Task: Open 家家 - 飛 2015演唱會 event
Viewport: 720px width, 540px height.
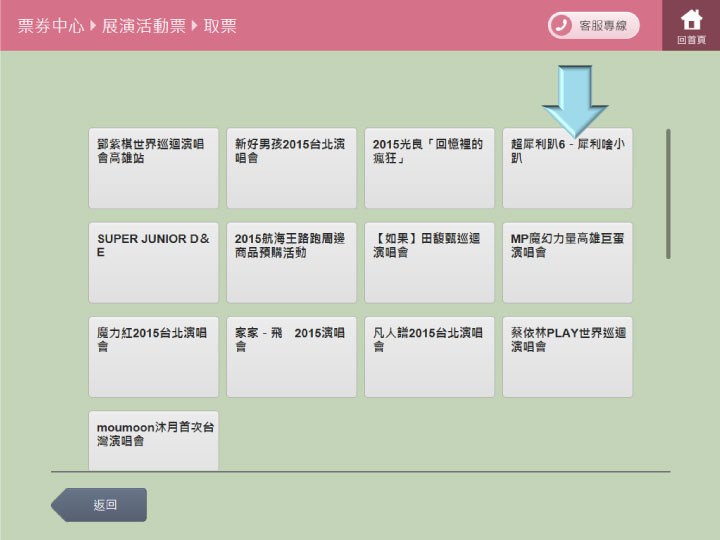Action: (x=292, y=357)
